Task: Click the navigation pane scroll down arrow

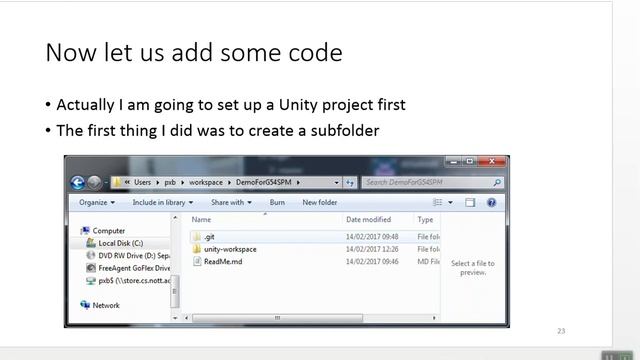Action: click(175, 318)
